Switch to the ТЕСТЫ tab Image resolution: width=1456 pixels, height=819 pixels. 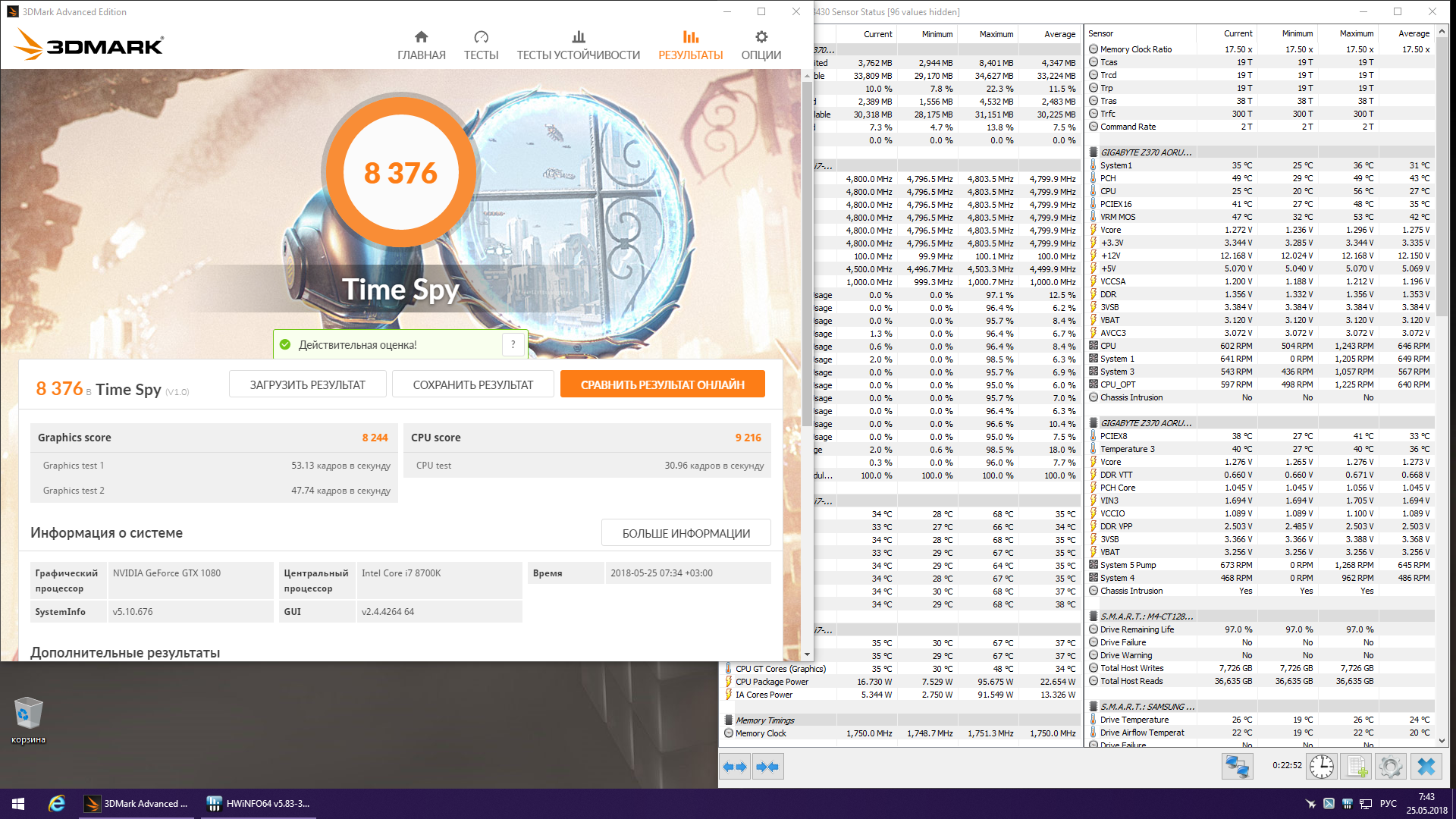(x=481, y=45)
